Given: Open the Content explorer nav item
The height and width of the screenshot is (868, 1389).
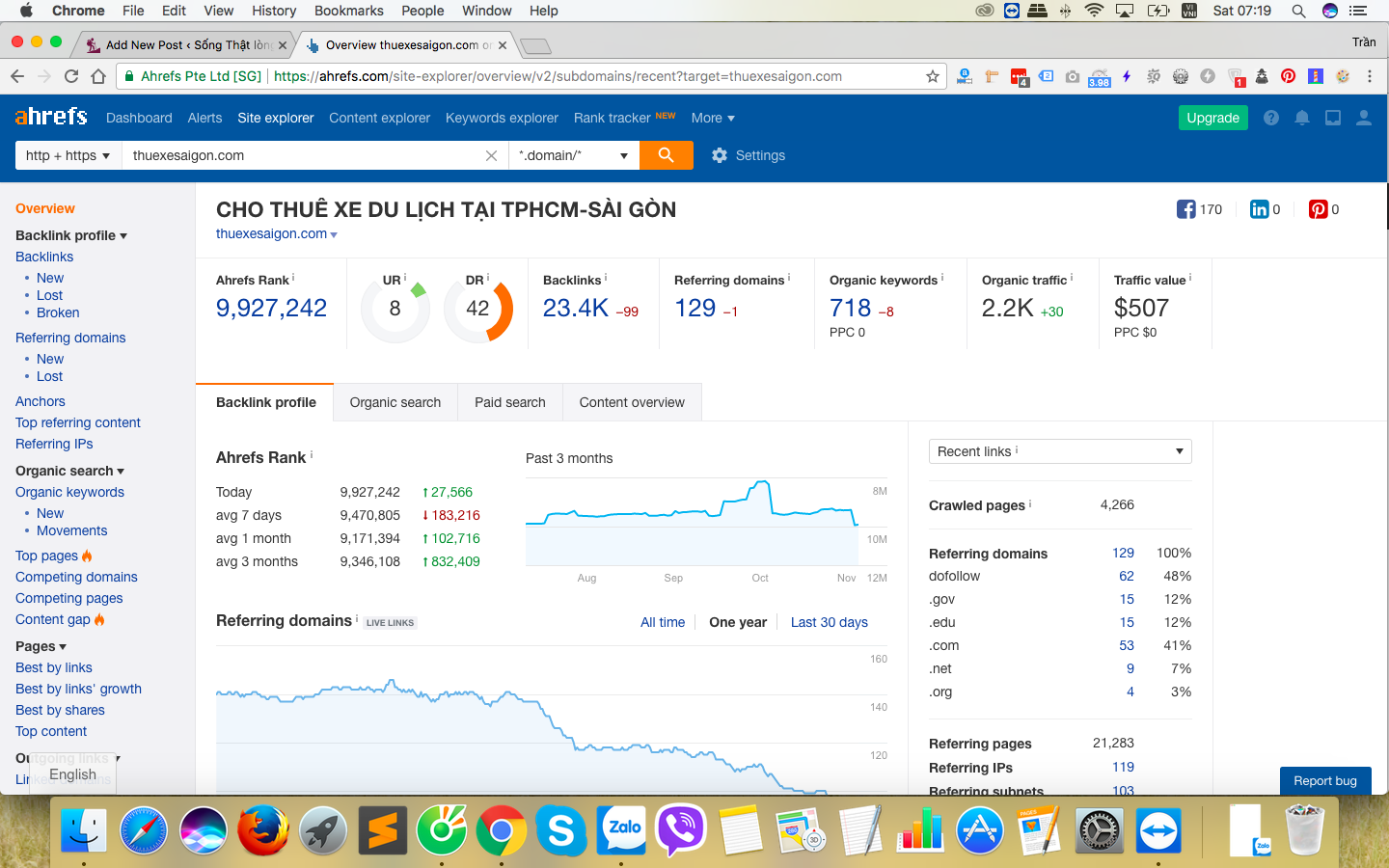Looking at the screenshot, I should tap(379, 118).
